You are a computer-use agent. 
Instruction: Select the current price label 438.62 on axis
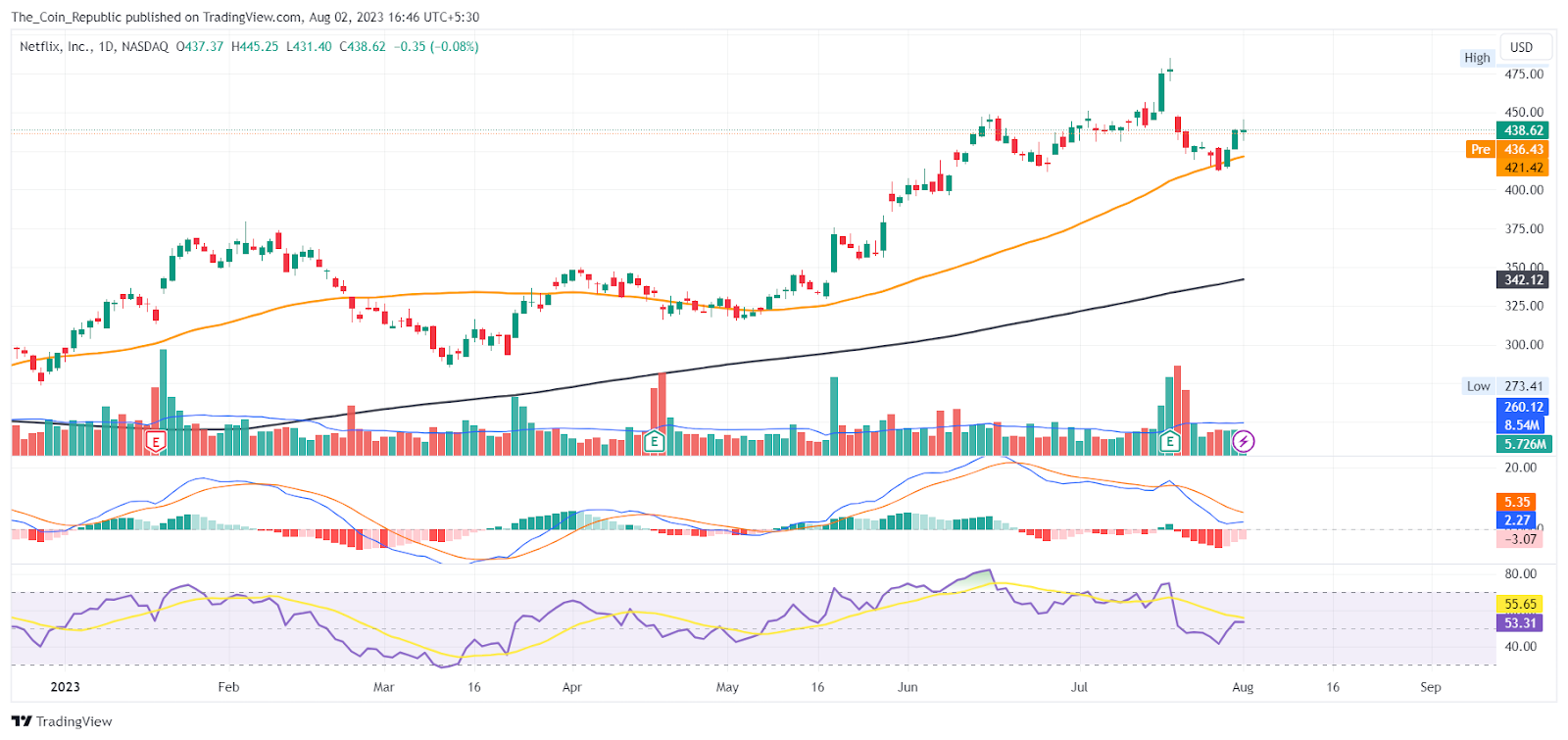[x=1524, y=130]
